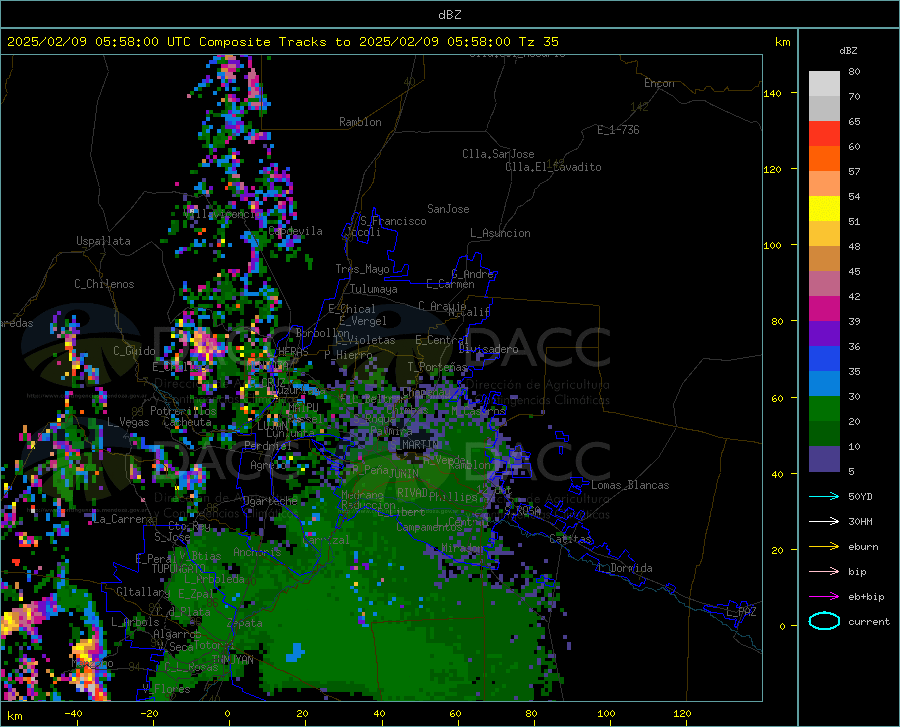The height and width of the screenshot is (727, 900).
Task: Click the white 30HM arrow legend icon
Action: point(824,521)
